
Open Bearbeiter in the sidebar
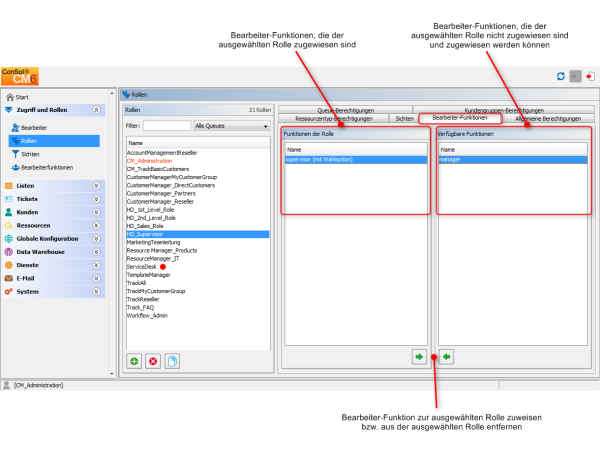(x=35, y=128)
